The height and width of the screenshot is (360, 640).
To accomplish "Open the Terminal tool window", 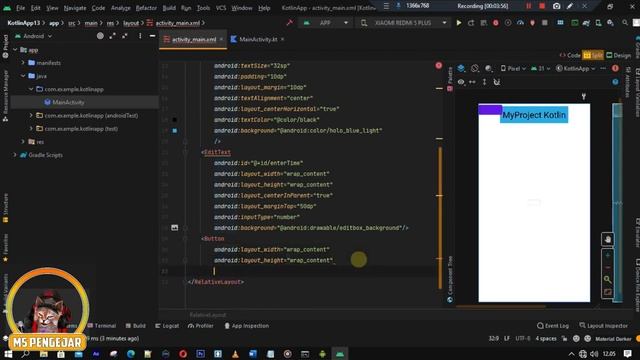I will (x=102, y=326).
